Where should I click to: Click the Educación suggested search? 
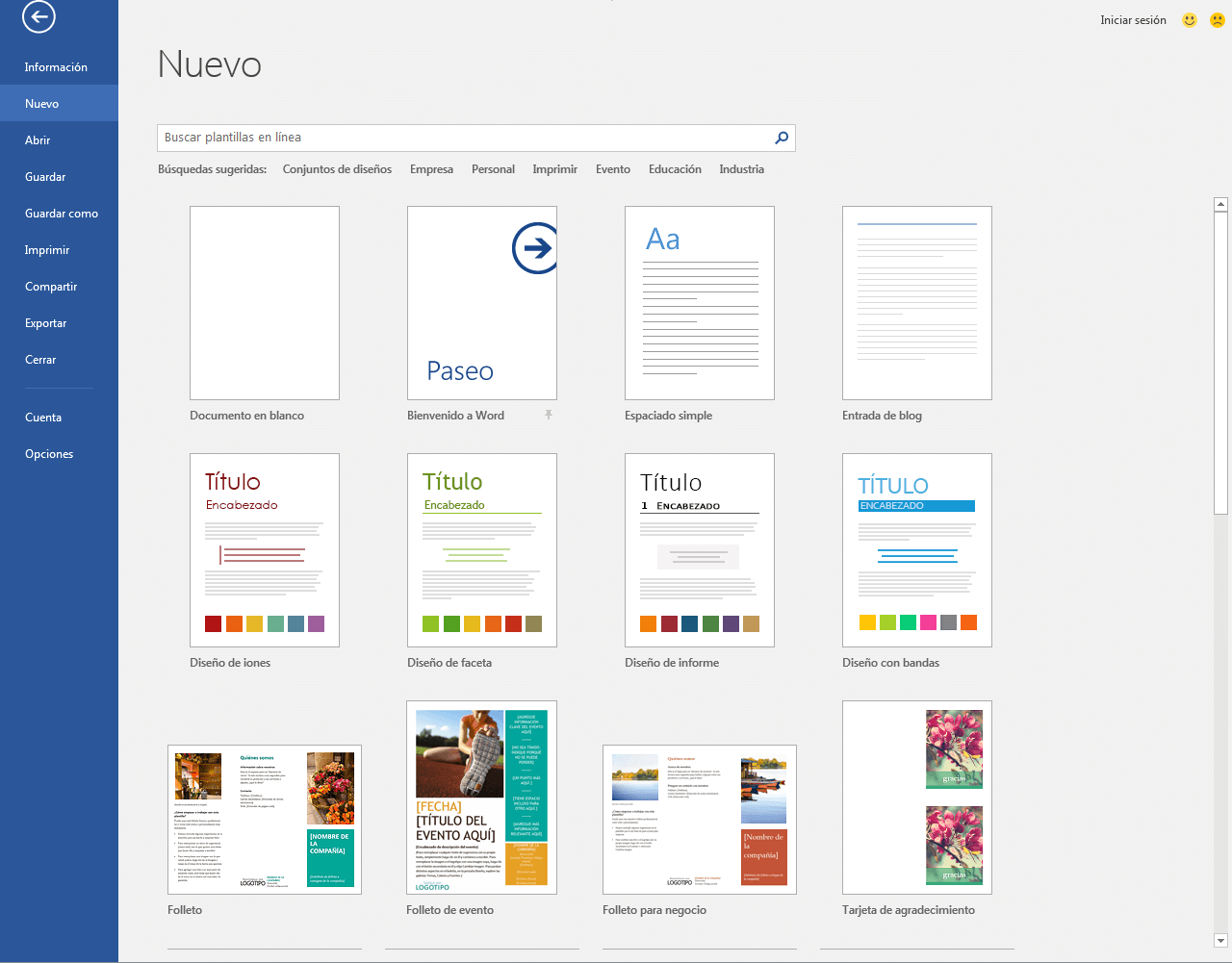675,169
